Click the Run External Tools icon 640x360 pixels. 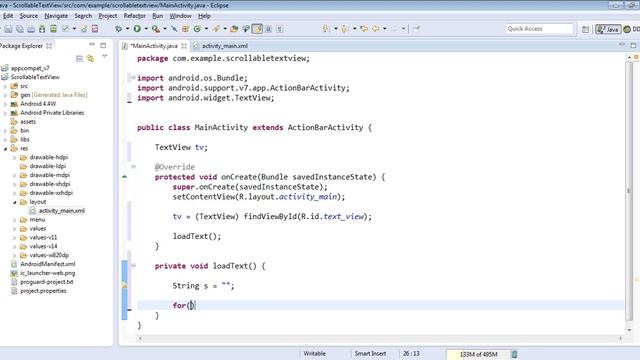pyautogui.click(x=156, y=29)
